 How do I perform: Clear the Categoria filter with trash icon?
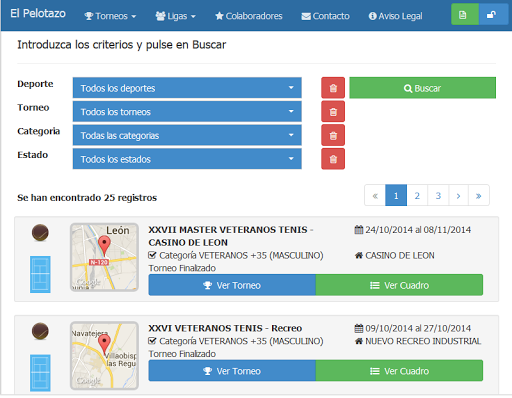(x=333, y=135)
